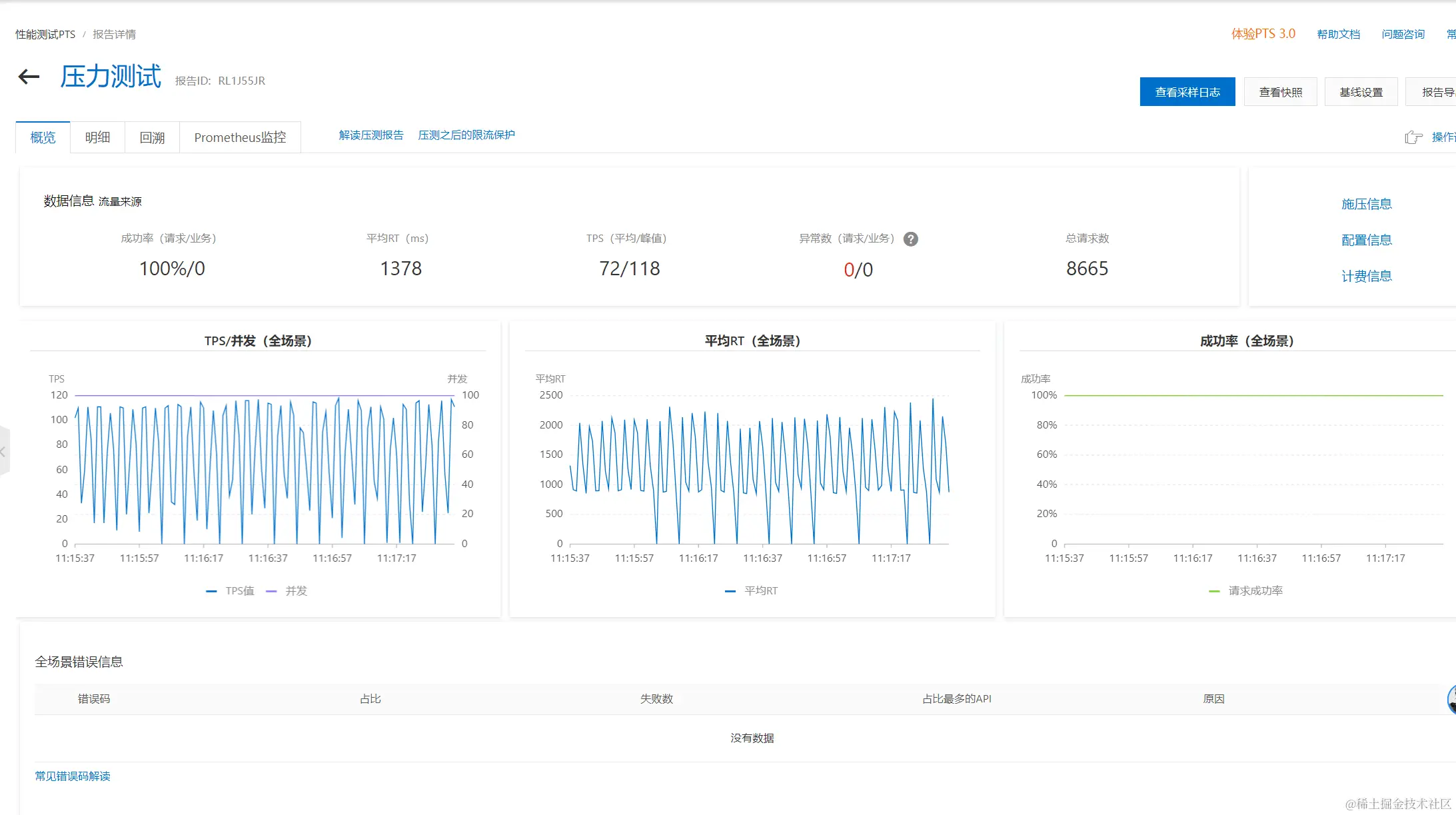Viewport: 1456px width, 815px height.
Task: Open 基线设置 button
Action: coord(1361,92)
